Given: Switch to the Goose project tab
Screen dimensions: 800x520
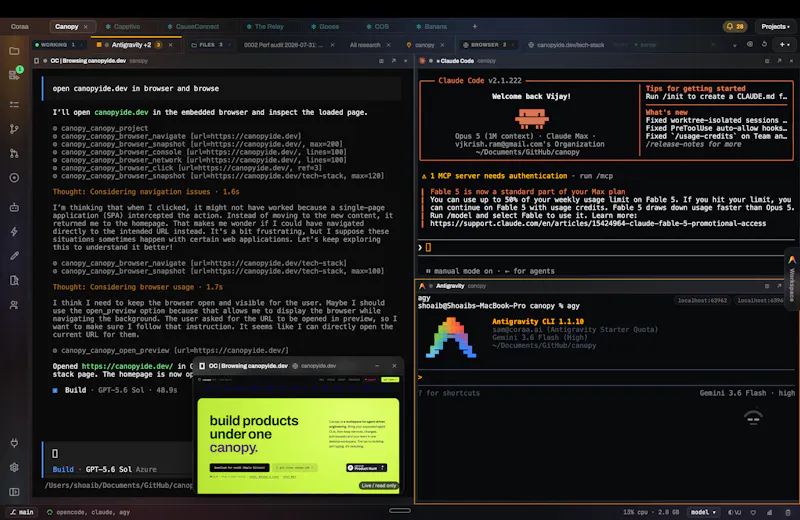Looking at the screenshot, I should [x=325, y=27].
